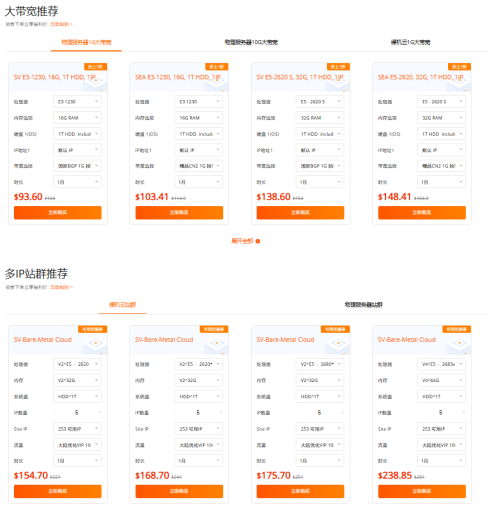491x511 pixels.
Task: Open V2^32G memory dropdown on $154.70 card
Action: click(77, 380)
